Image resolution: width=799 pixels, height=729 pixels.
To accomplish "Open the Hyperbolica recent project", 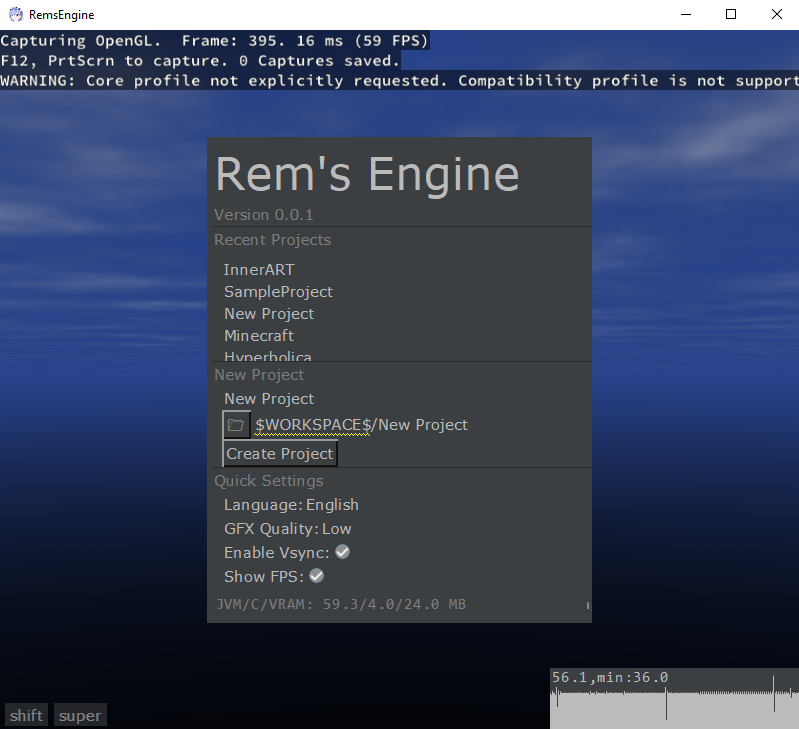I will click(x=268, y=356).
